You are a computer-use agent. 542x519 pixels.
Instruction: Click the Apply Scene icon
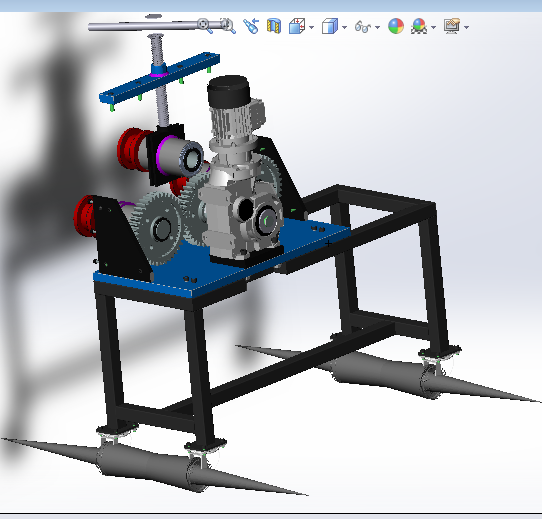pyautogui.click(x=419, y=26)
